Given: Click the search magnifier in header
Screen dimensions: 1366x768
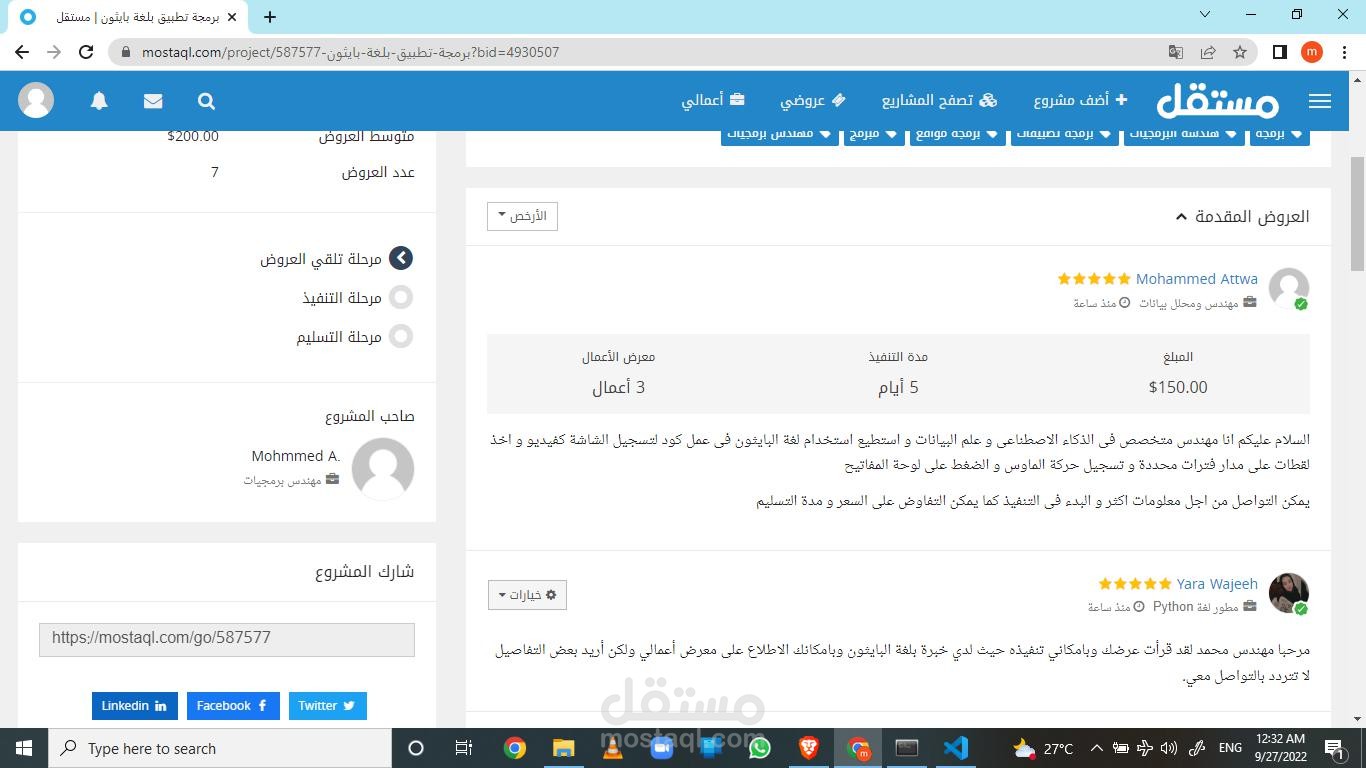Looking at the screenshot, I should coord(206,101).
